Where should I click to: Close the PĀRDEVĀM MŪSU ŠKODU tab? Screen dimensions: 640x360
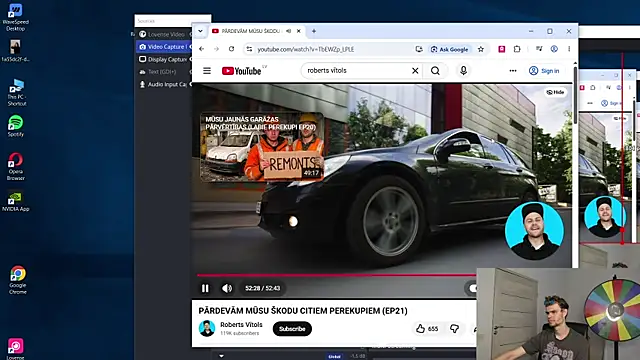pos(299,31)
